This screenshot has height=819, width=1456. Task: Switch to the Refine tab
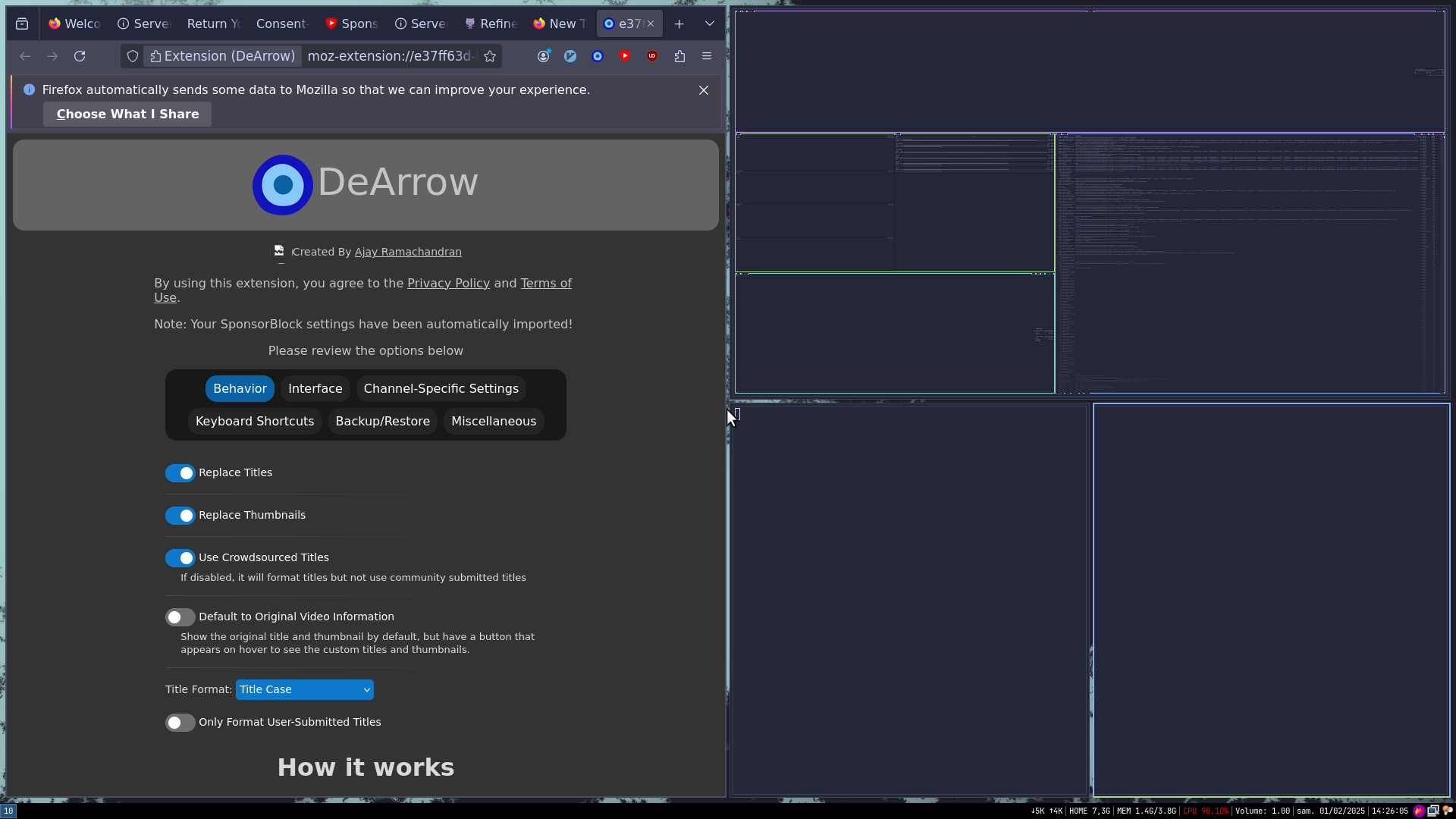[491, 24]
